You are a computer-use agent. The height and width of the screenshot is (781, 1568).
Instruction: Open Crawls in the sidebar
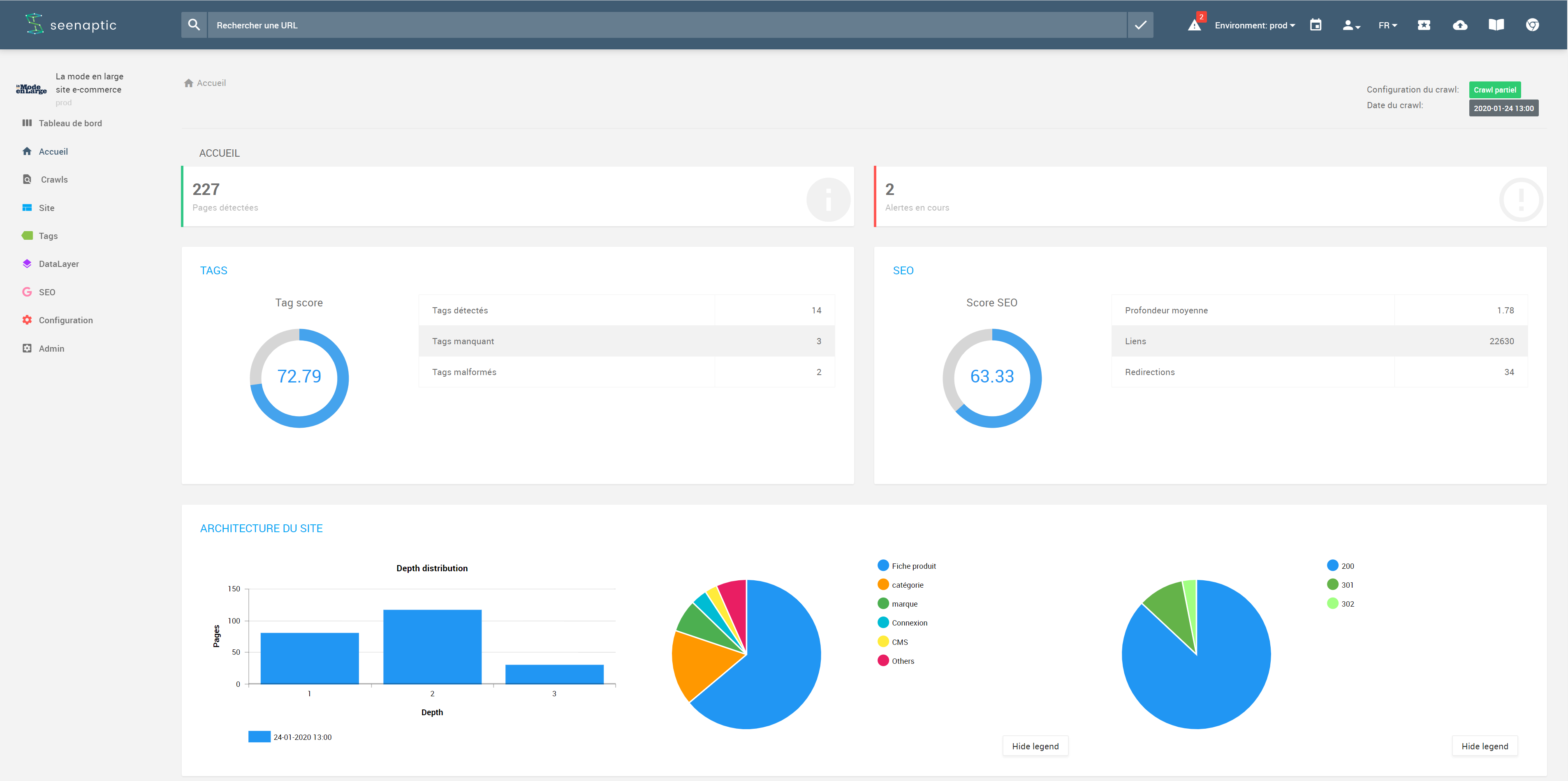pos(54,180)
